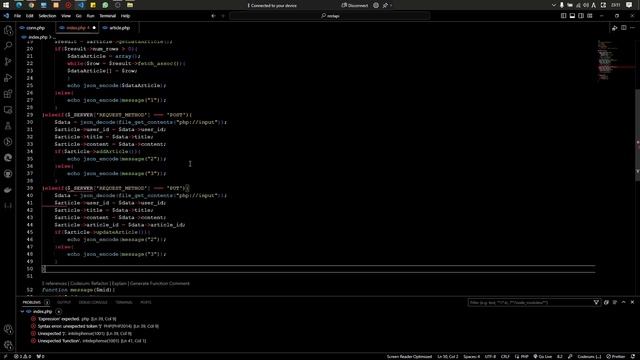Go back with the navigation arrow
Image resolution: width=640 pixels, height=360 pixels.
(x=213, y=16)
